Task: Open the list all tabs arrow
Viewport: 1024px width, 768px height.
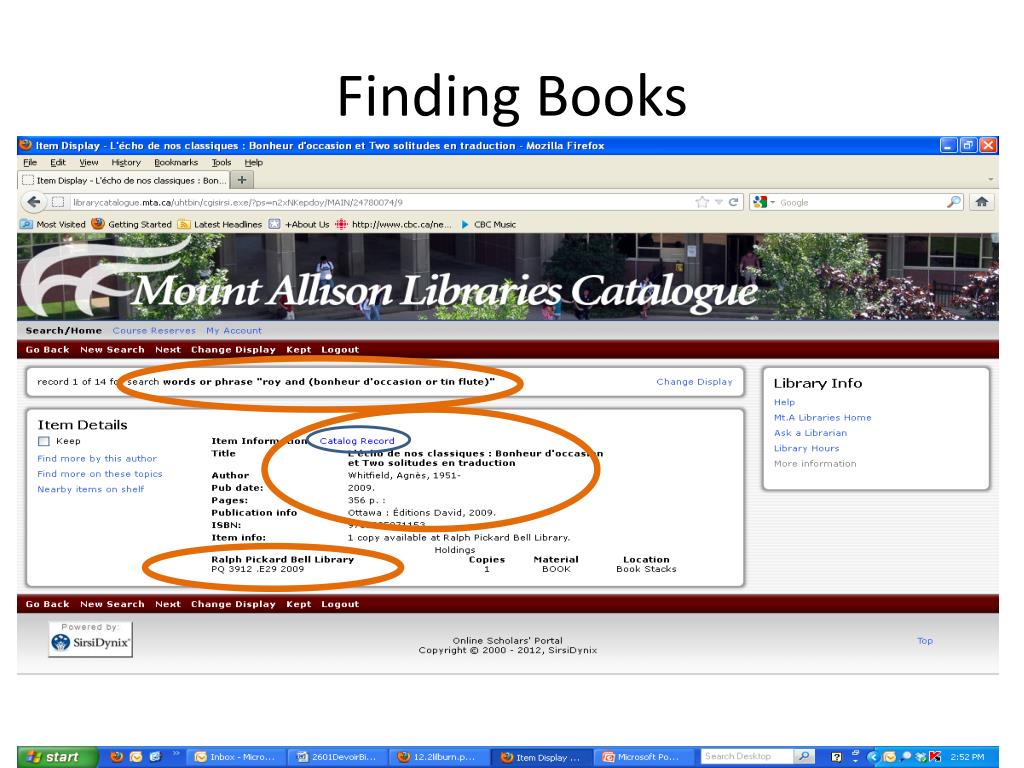Action: point(990,180)
